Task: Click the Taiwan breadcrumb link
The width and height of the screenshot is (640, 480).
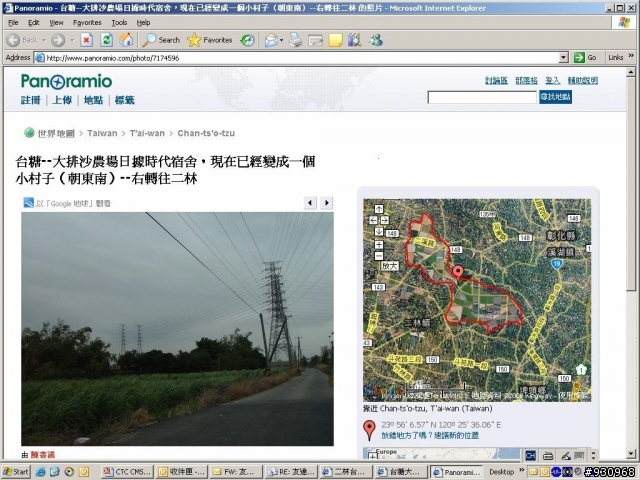Action: (102, 133)
